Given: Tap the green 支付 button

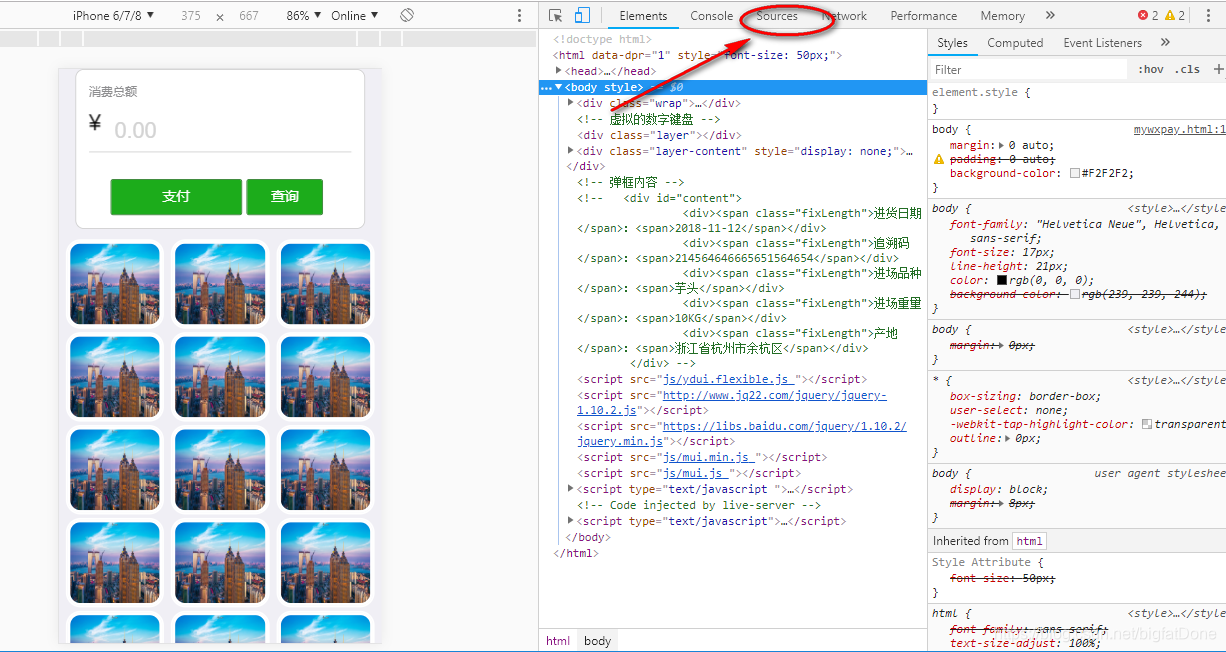Looking at the screenshot, I should [176, 196].
